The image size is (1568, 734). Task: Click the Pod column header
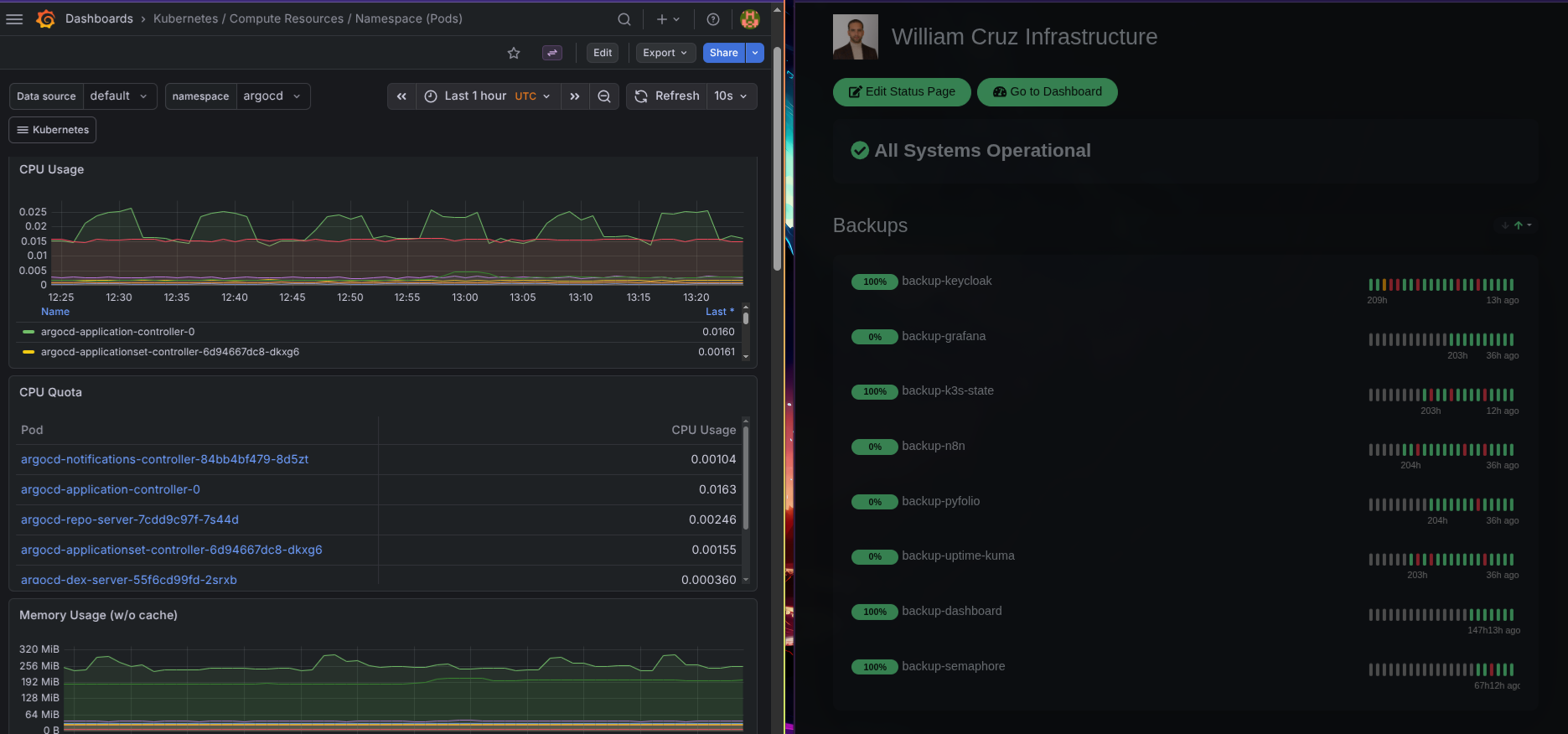point(32,430)
